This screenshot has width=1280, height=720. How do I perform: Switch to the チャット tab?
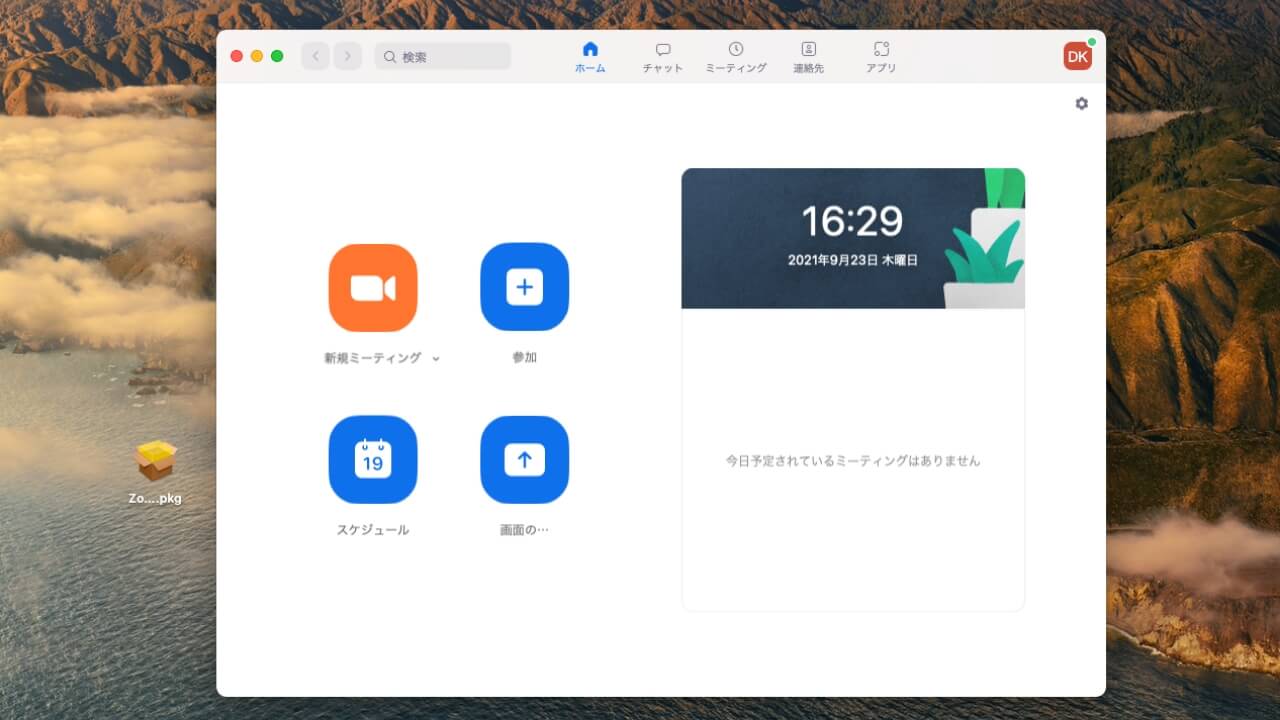coord(663,57)
